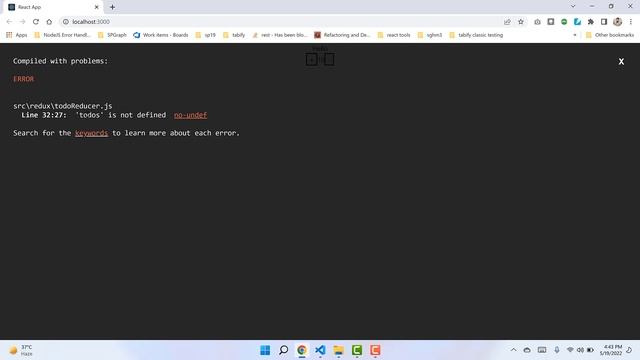This screenshot has height=360, width=640.
Task: Bookmark this tab with the star
Action: (x=521, y=22)
